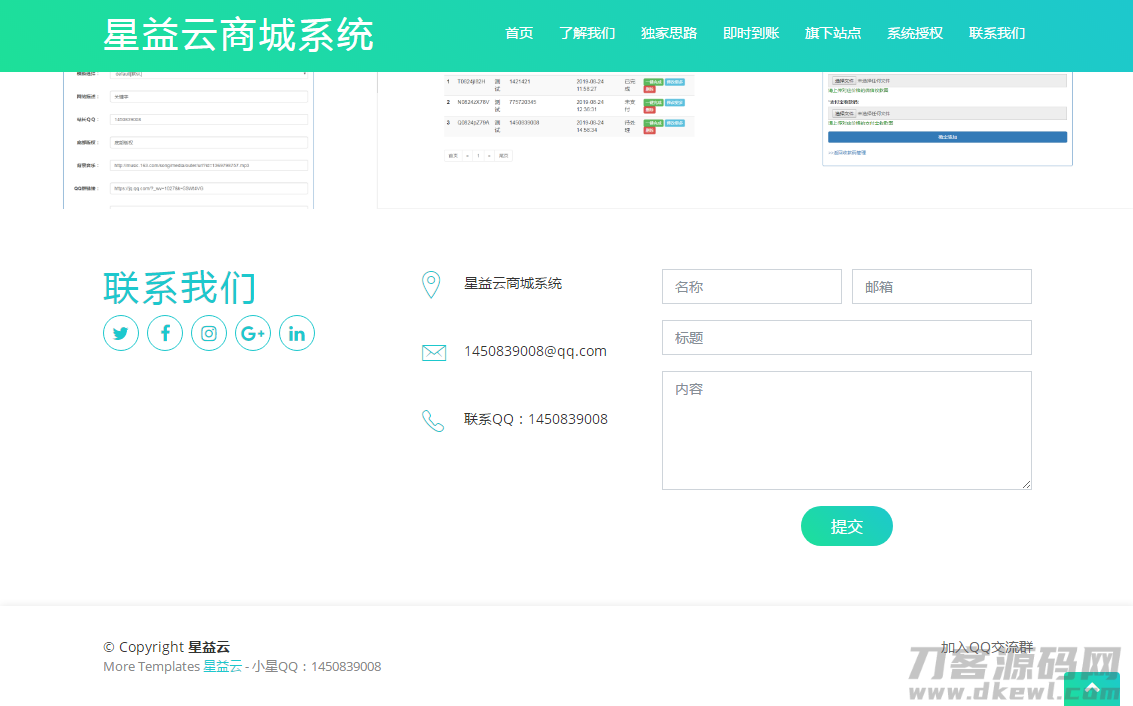Screen dimensions: 1133x706
Task: Click the 标题 title input box
Action: pos(846,337)
